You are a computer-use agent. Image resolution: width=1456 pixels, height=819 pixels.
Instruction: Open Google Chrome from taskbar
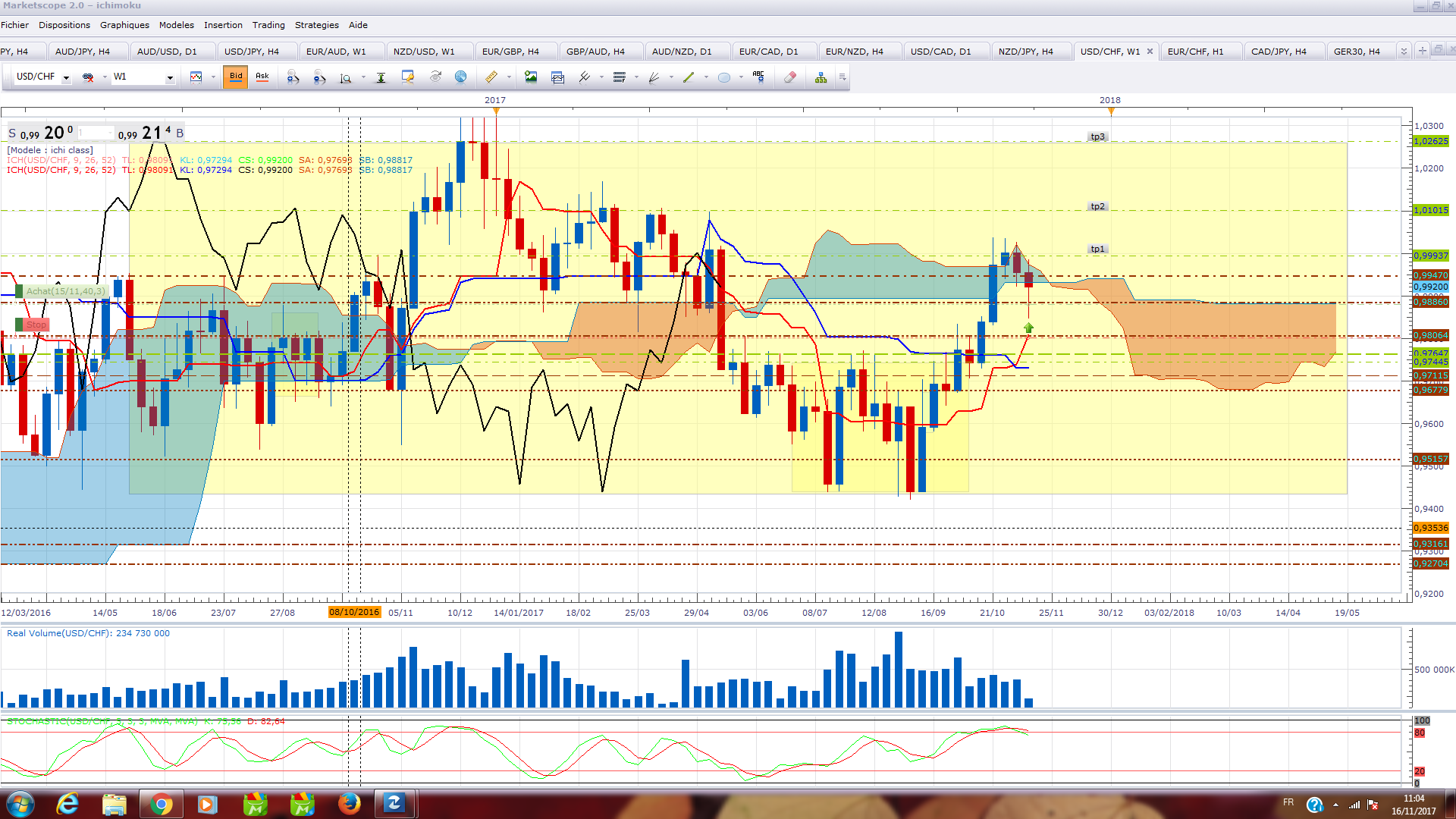click(x=161, y=804)
